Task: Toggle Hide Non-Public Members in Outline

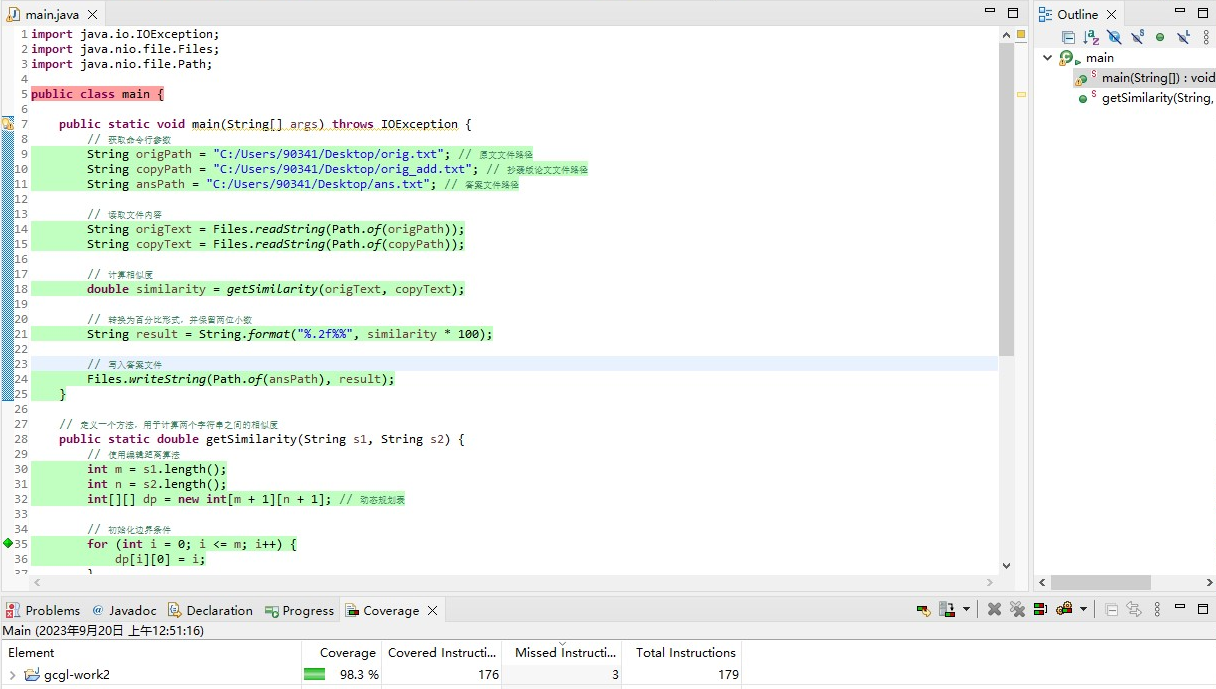Action: click(1160, 37)
